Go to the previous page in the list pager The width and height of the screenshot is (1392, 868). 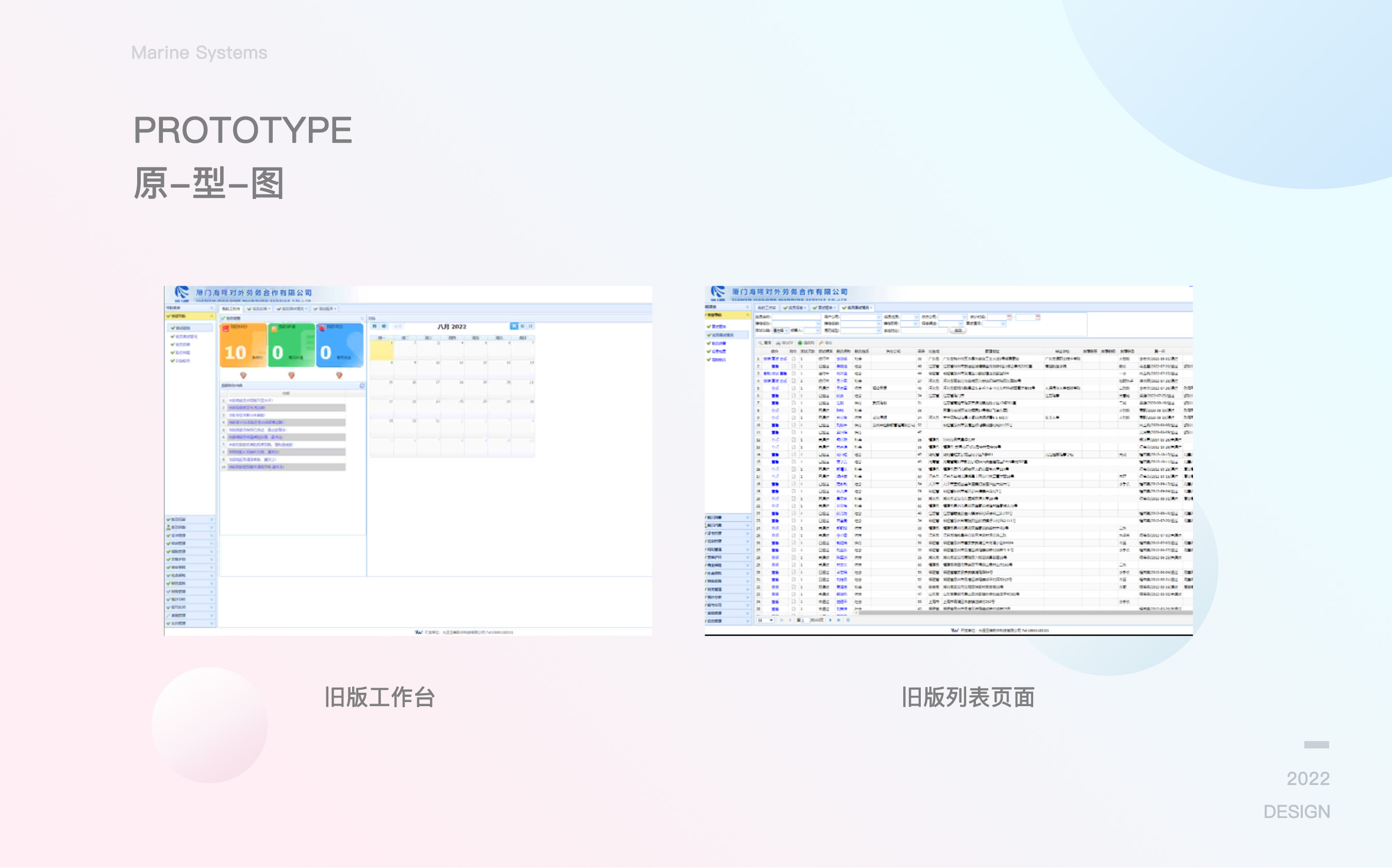coord(790,621)
